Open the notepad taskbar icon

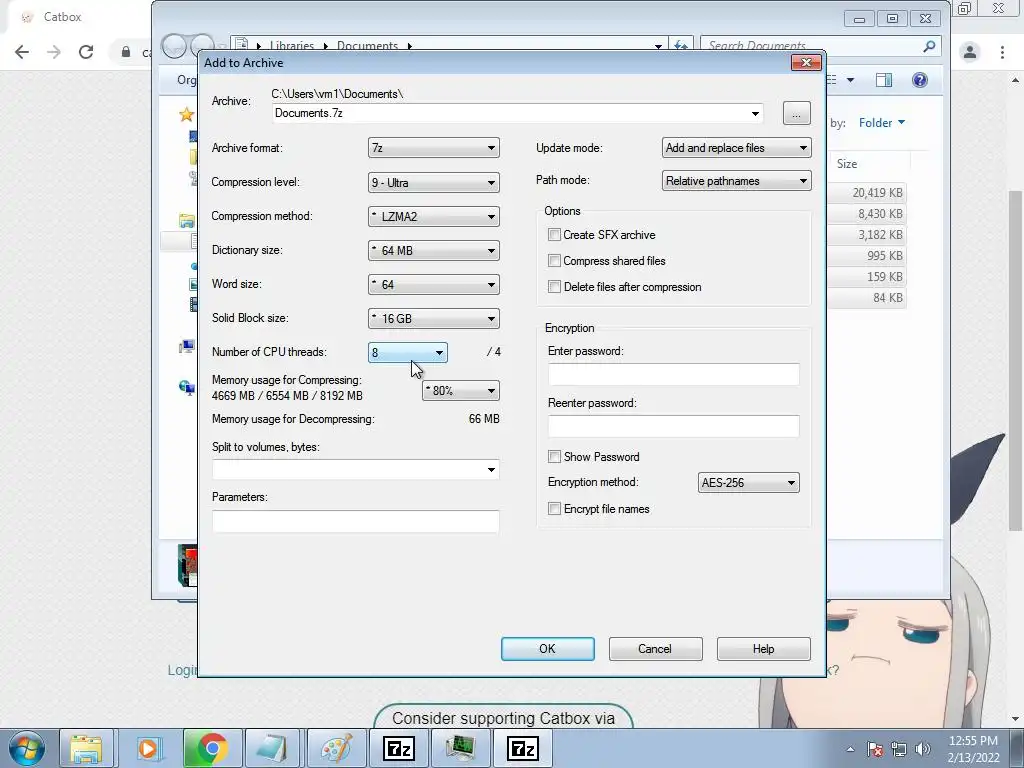click(x=273, y=748)
